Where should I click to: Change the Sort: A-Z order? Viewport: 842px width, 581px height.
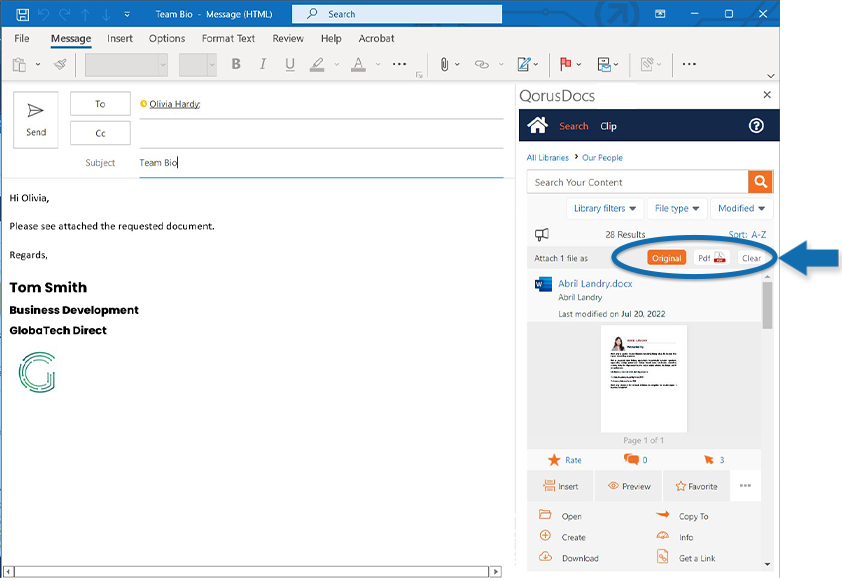coord(747,235)
